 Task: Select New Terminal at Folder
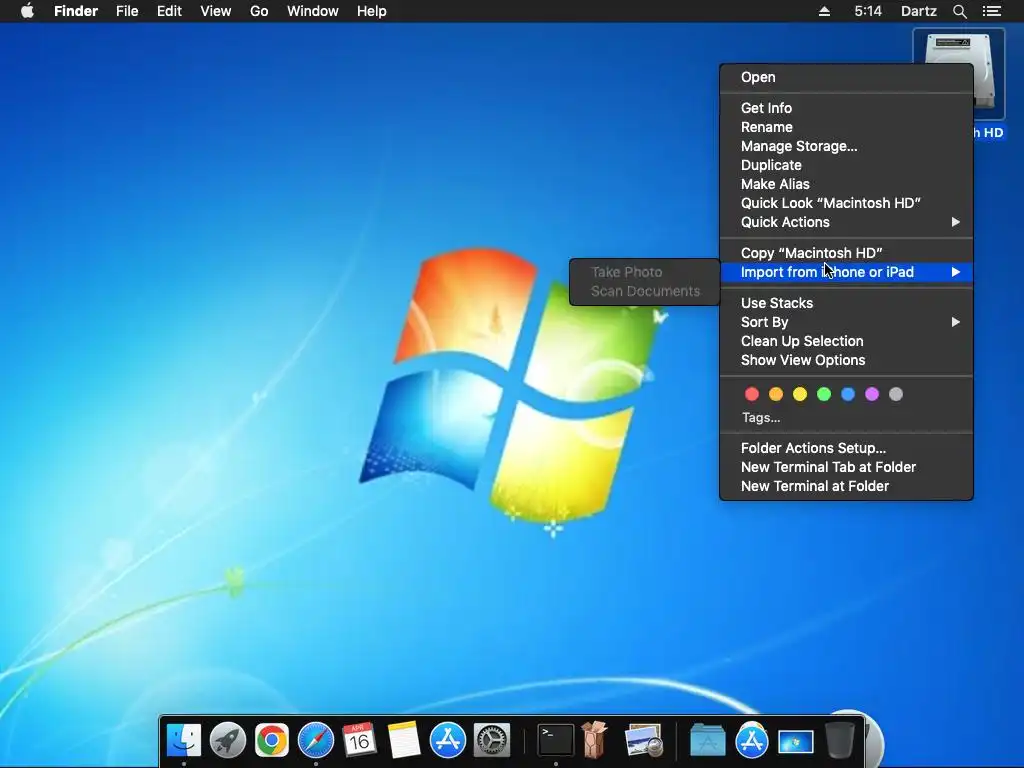846,486
